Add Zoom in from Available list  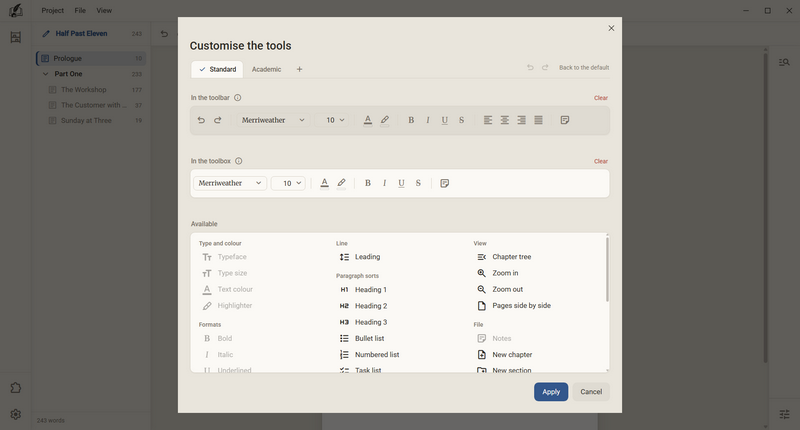coord(497,273)
